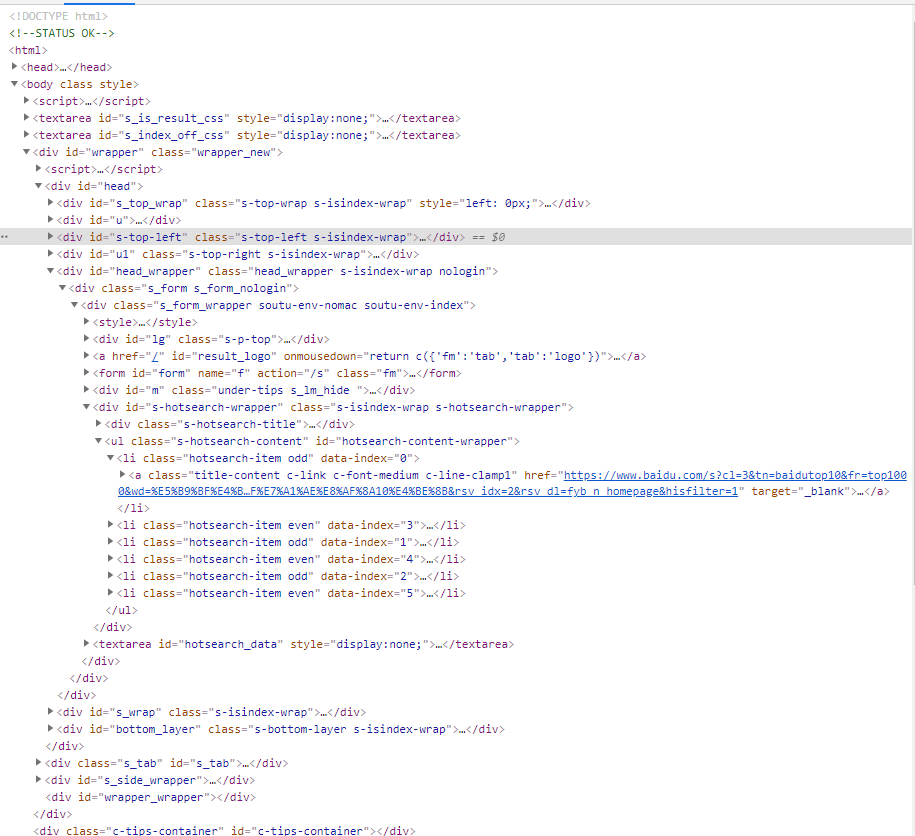915x836 pixels.
Task: Collapse div s_form_wrapper soutu-env-nomac node
Action: [x=75, y=305]
